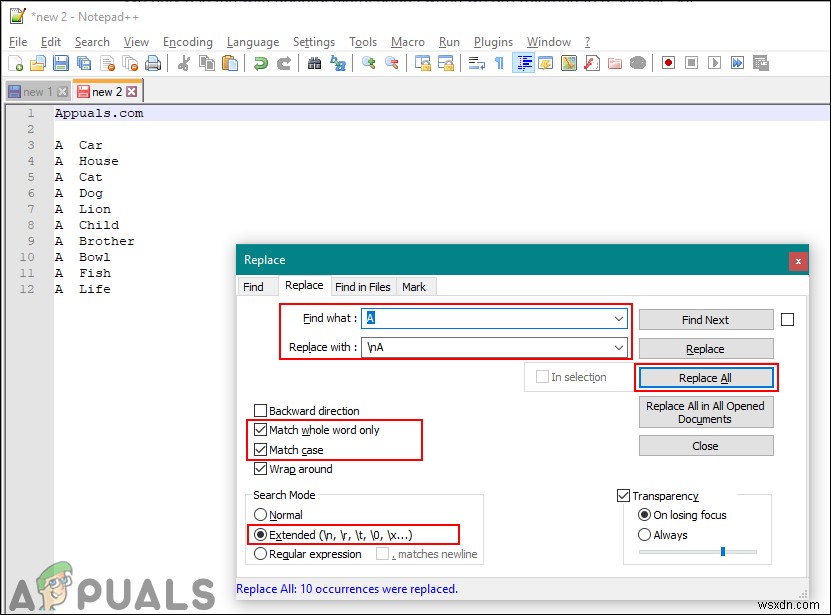Toggle Show All Characters
The image size is (831, 615).
pyautogui.click(x=498, y=63)
